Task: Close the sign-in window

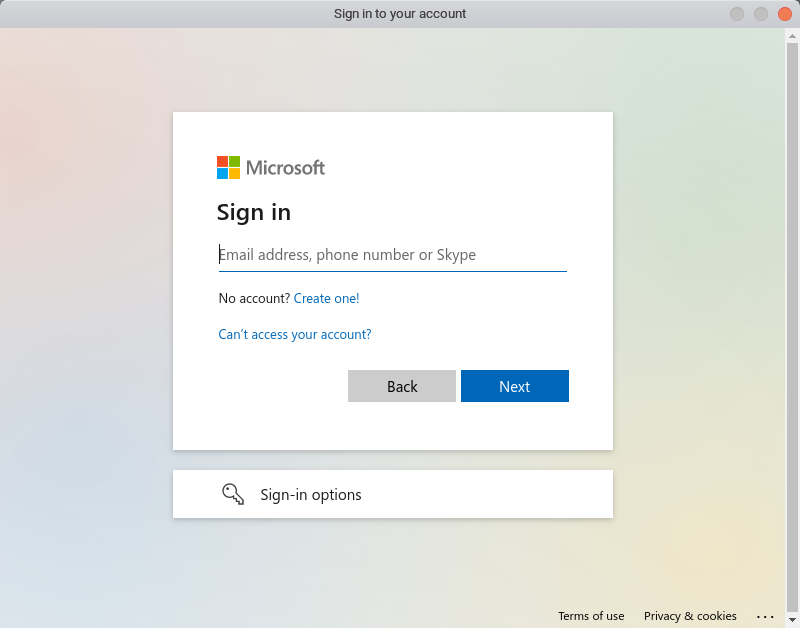Action: coord(785,14)
